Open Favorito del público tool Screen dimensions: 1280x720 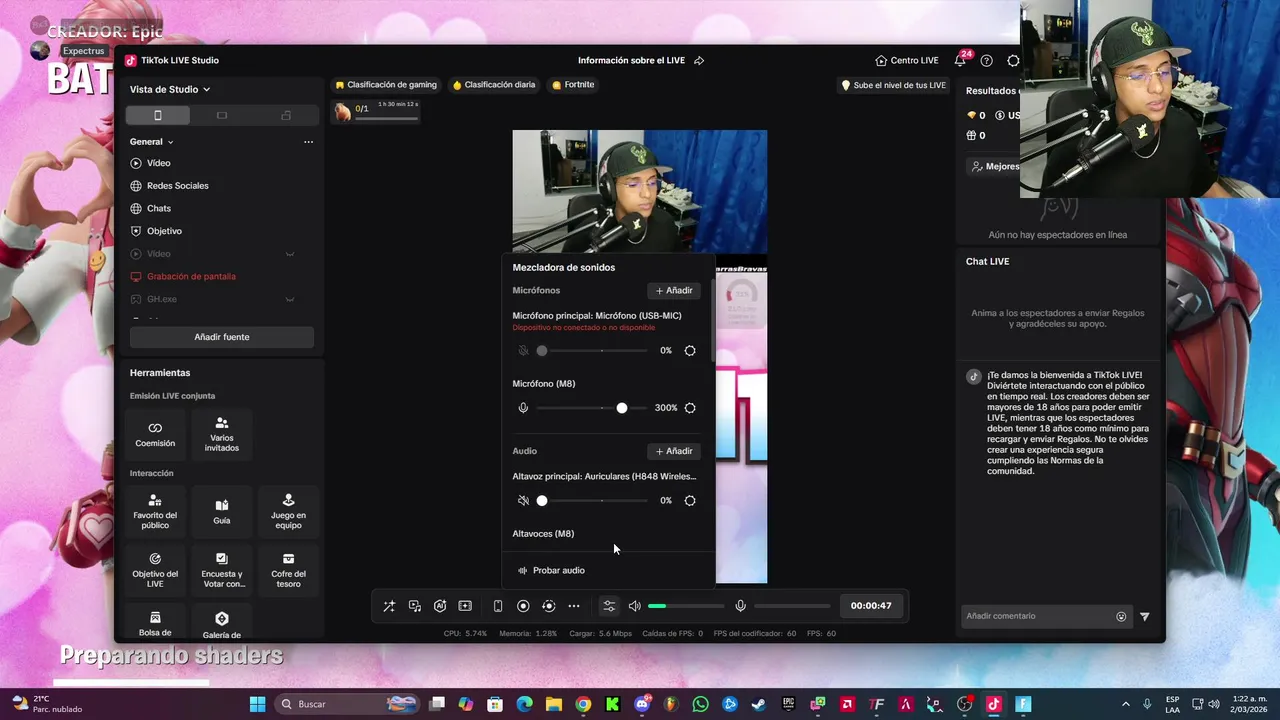click(x=155, y=511)
